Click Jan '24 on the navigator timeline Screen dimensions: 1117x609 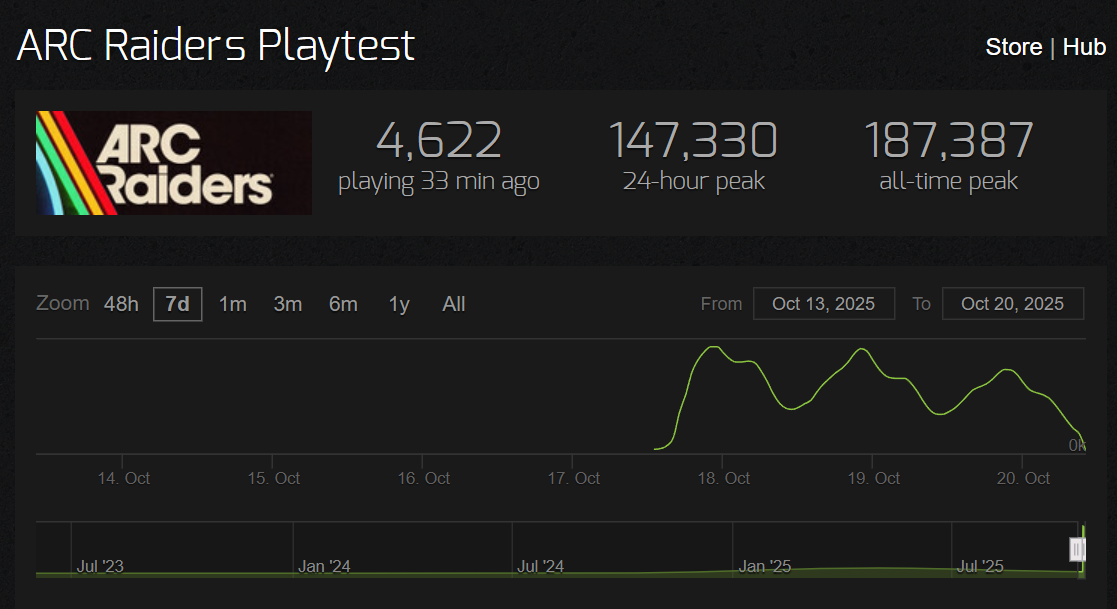coord(324,566)
